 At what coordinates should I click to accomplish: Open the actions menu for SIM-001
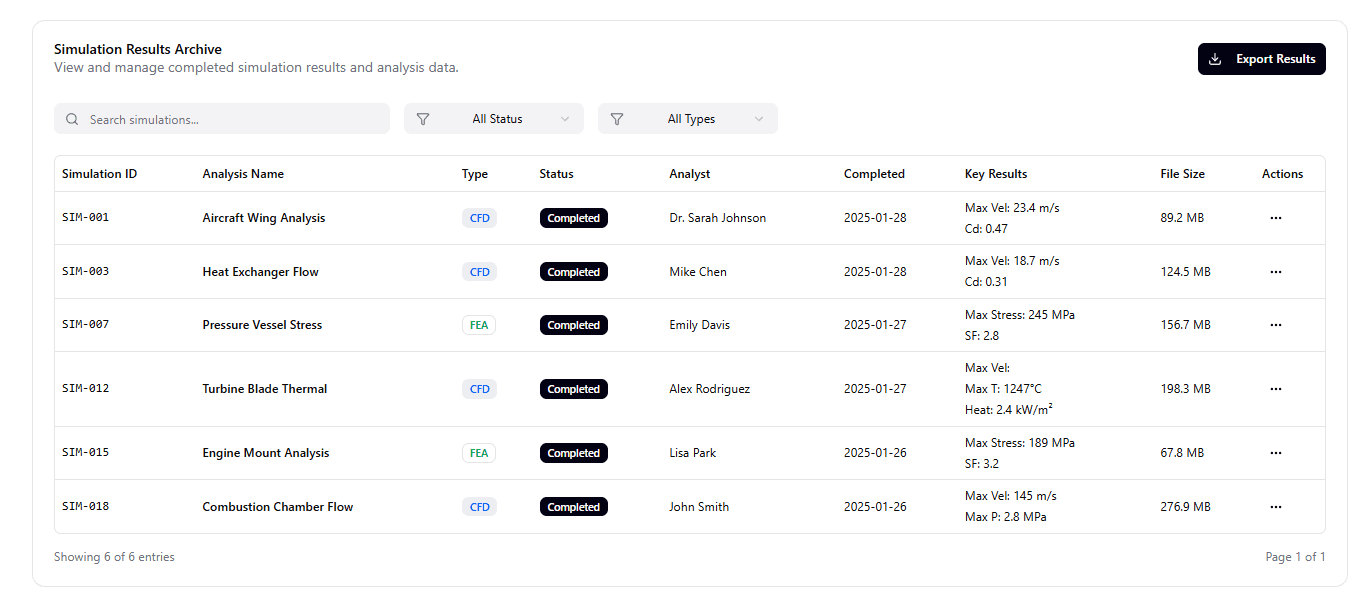1275,217
